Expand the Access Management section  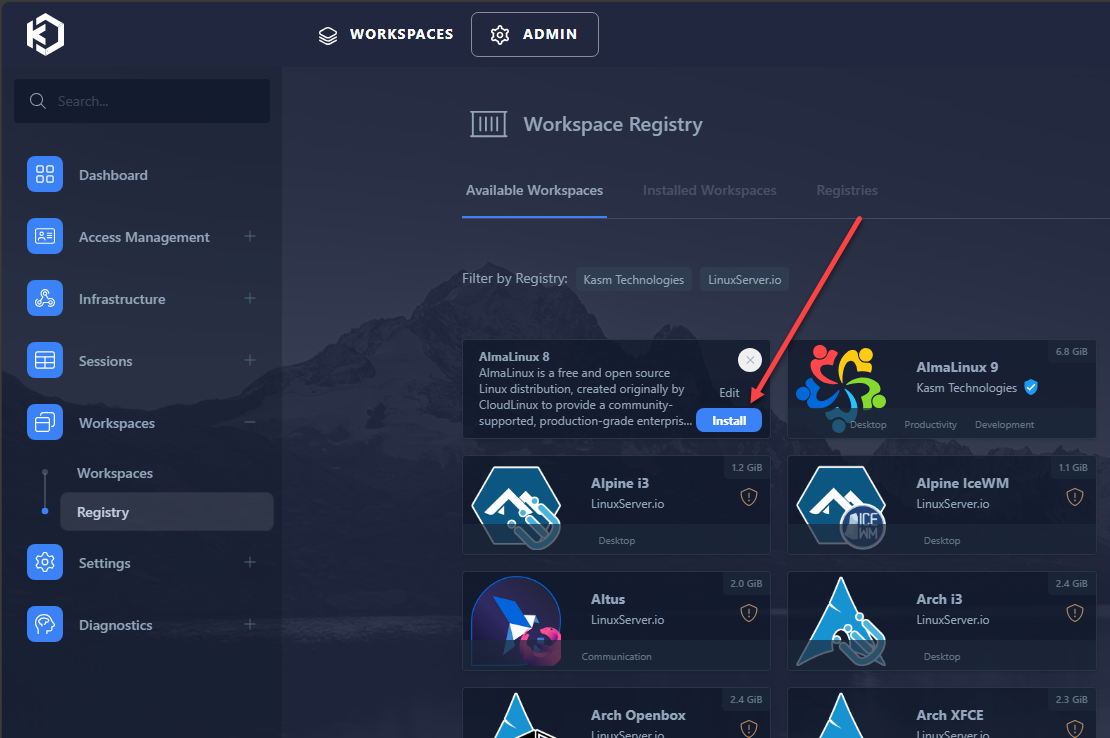pos(250,236)
